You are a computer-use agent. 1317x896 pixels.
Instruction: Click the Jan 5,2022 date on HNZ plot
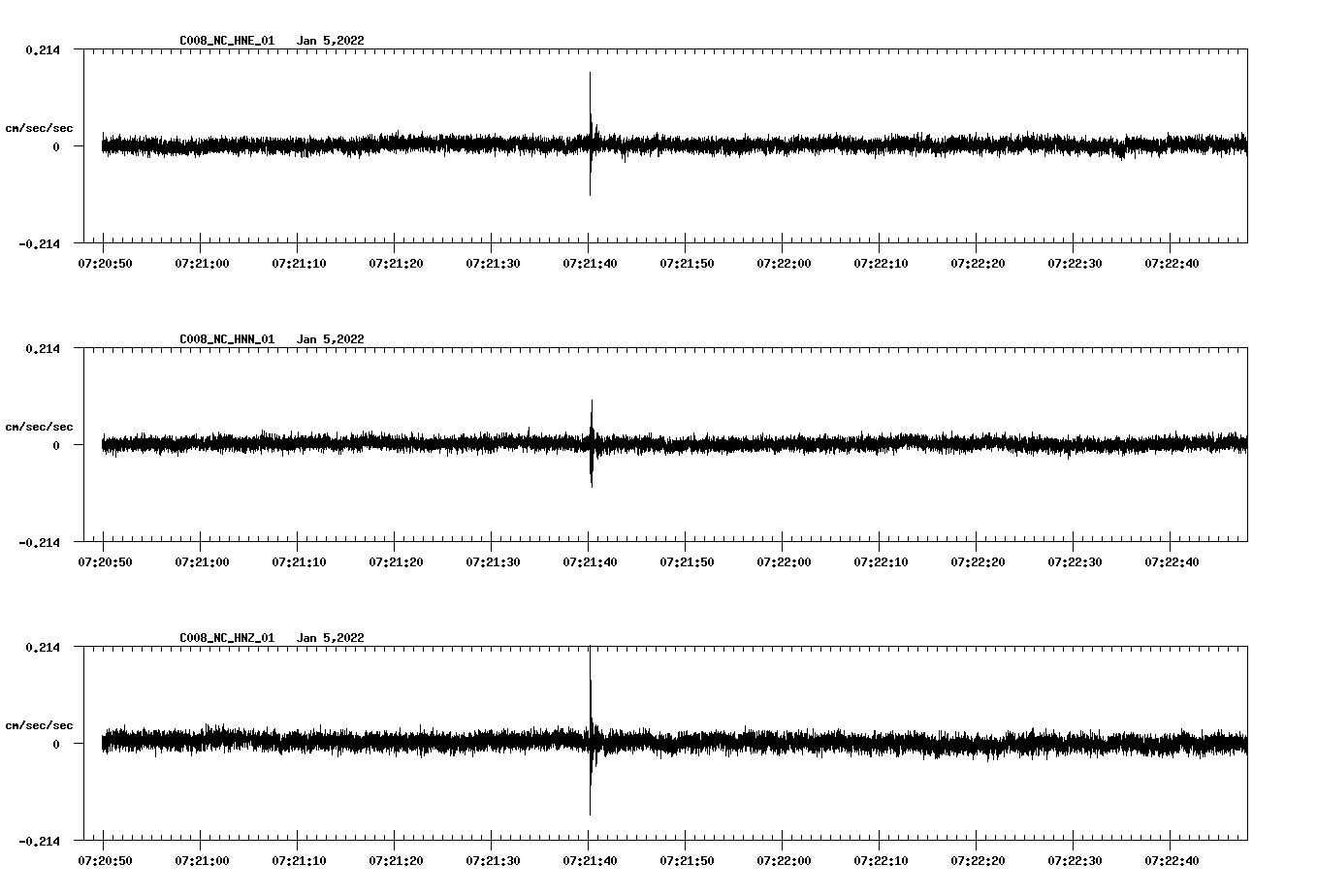[x=331, y=638]
